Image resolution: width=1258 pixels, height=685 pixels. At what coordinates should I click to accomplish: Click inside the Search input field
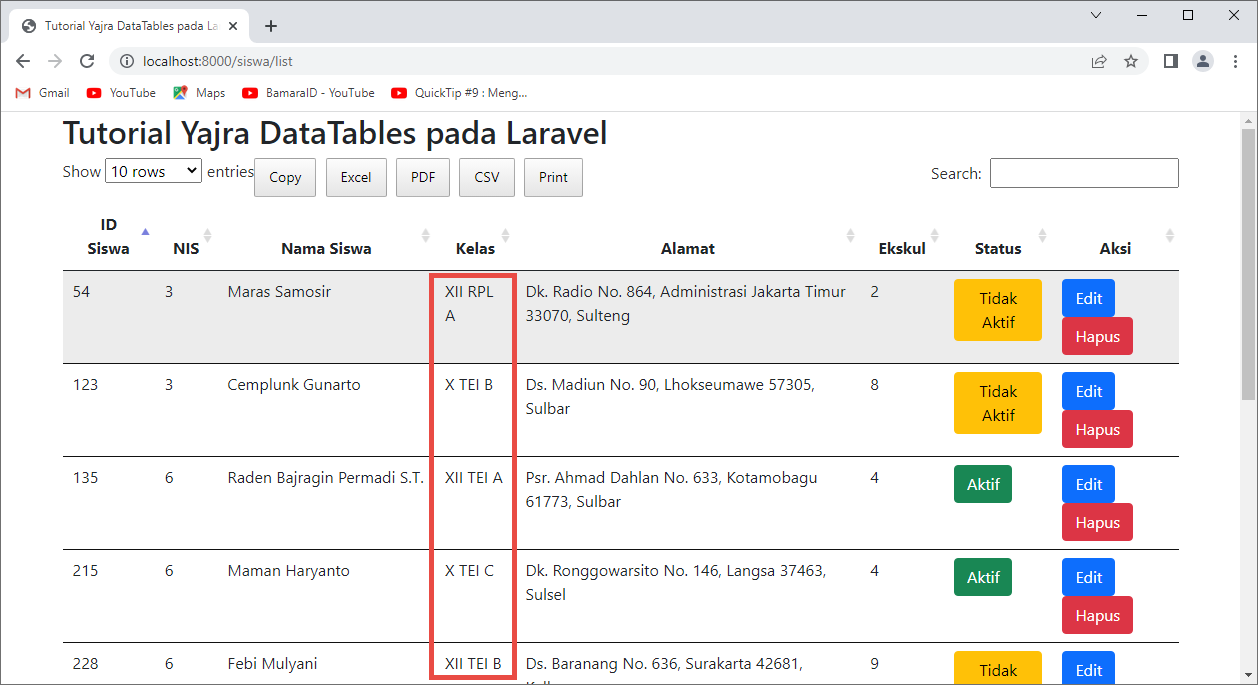click(x=1084, y=173)
